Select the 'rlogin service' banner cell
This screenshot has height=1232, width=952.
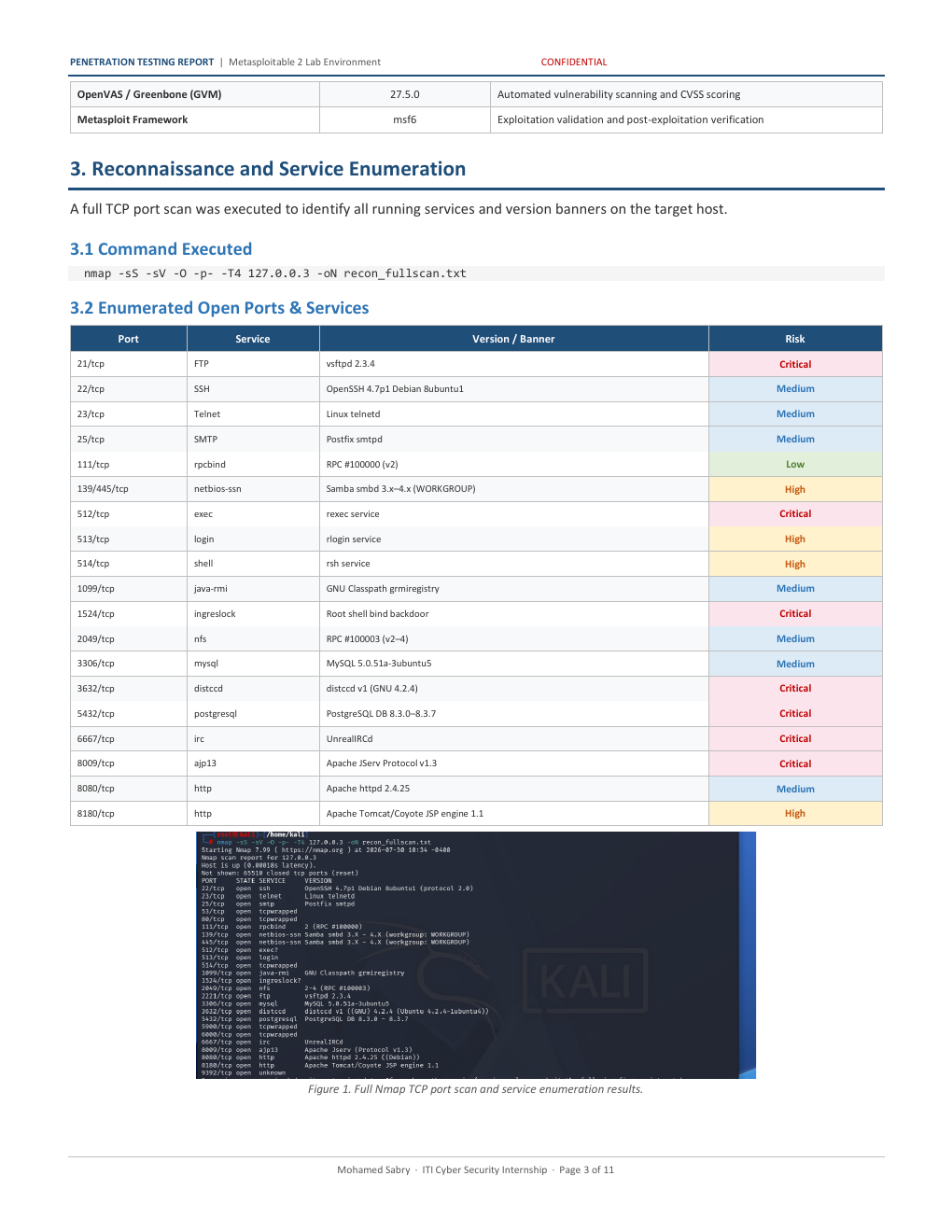[x=514, y=539]
